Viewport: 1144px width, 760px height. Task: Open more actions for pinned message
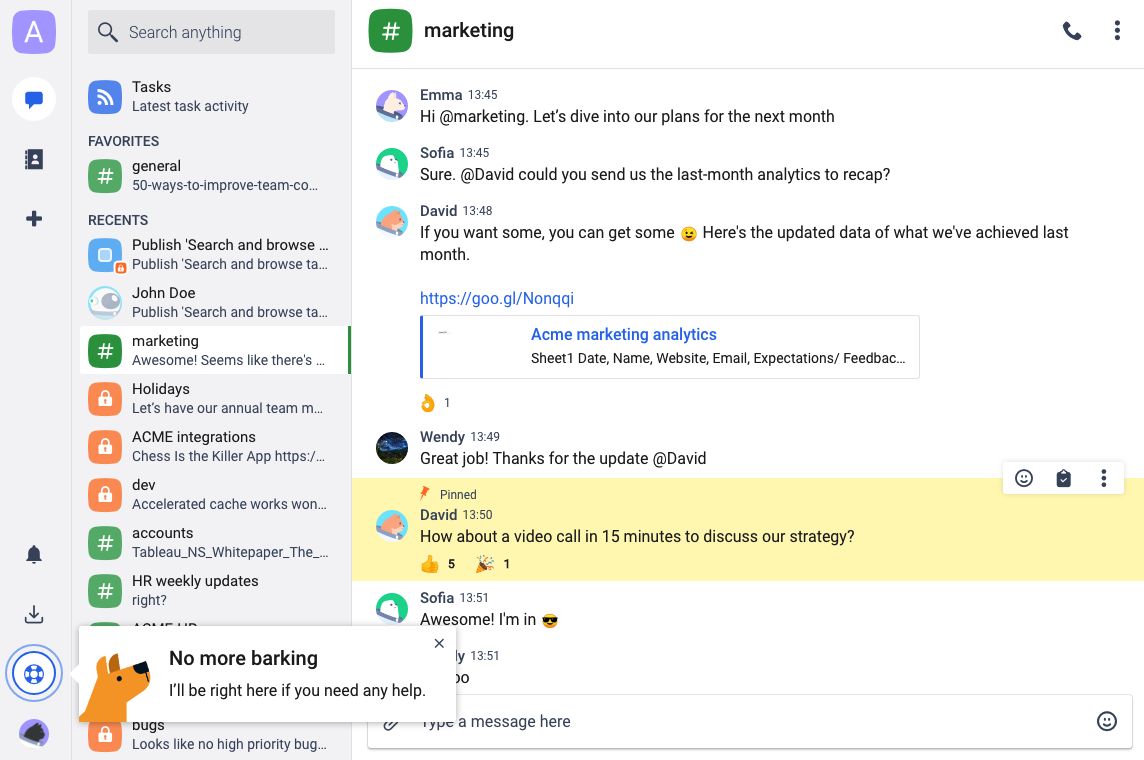[x=1104, y=478]
